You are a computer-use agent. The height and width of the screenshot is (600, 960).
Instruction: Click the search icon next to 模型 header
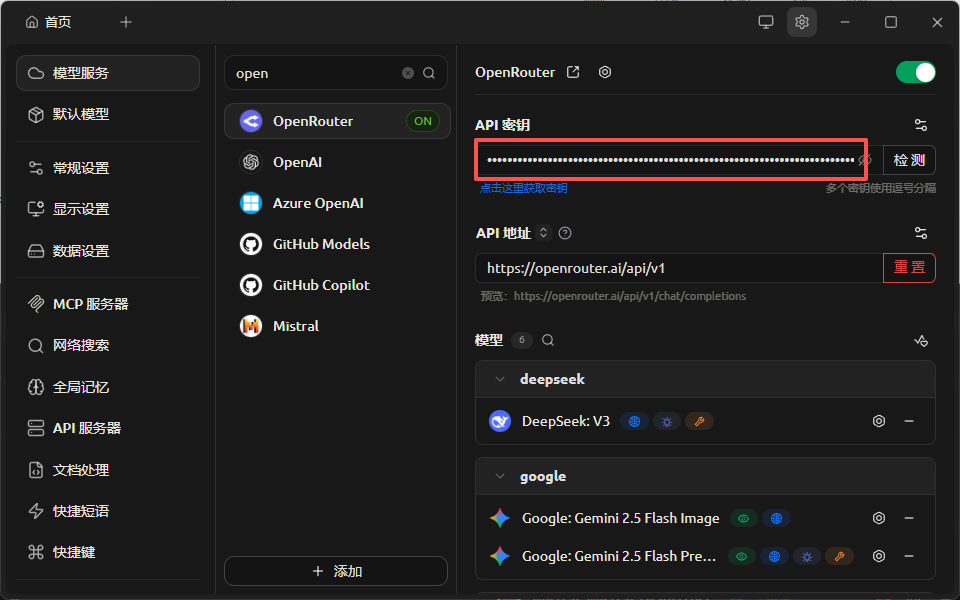tap(547, 340)
